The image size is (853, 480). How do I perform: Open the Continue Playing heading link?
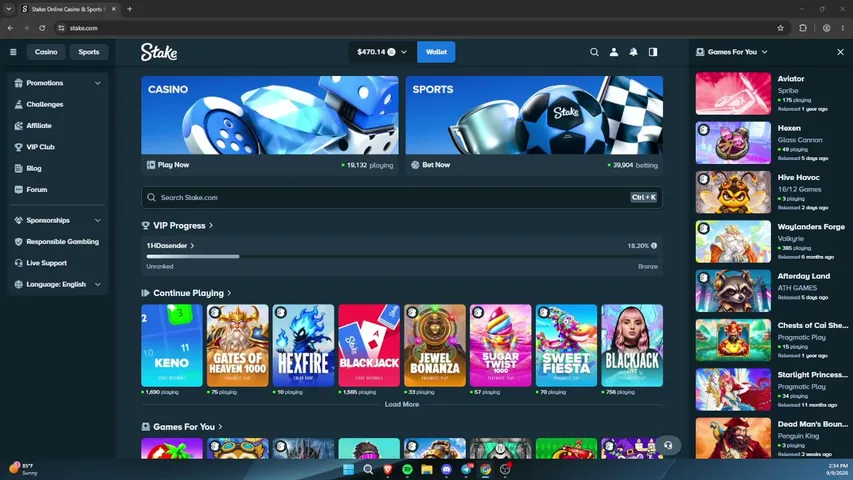click(x=187, y=293)
